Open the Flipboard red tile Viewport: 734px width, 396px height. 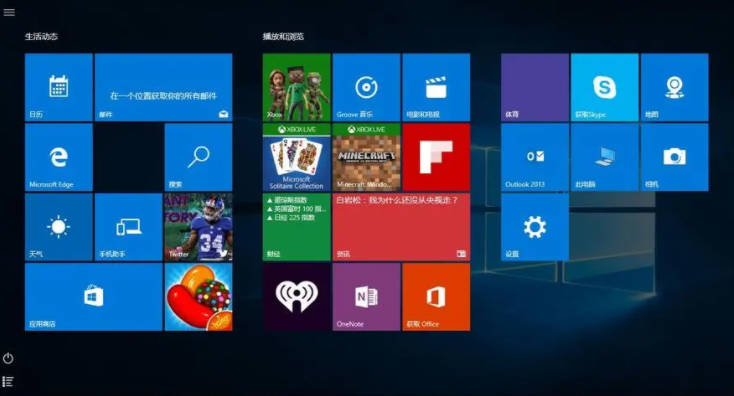pyautogui.click(x=436, y=157)
